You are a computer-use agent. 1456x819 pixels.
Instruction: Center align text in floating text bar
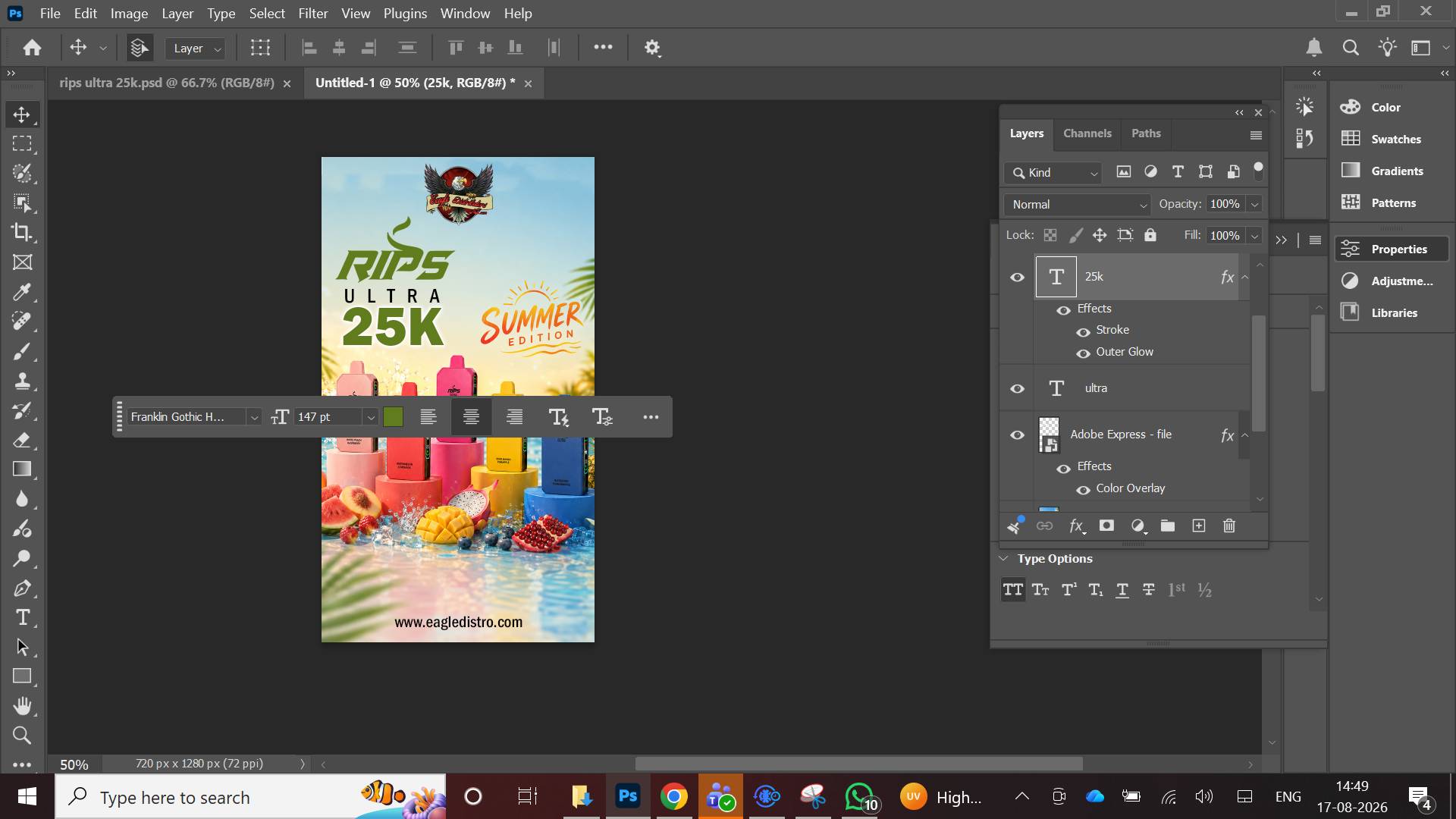point(471,417)
